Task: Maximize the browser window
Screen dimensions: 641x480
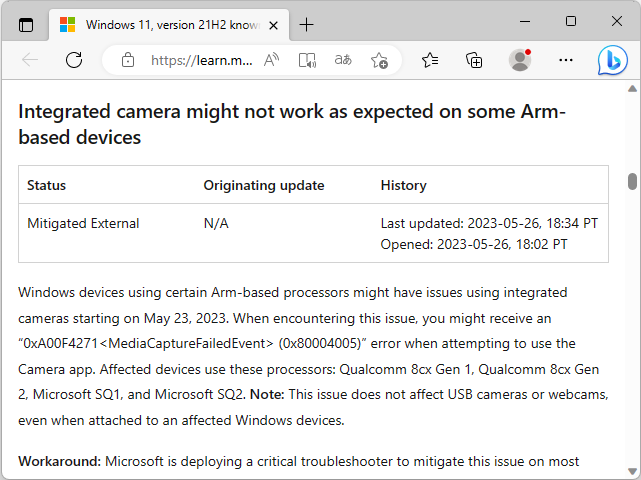Action: click(x=571, y=21)
